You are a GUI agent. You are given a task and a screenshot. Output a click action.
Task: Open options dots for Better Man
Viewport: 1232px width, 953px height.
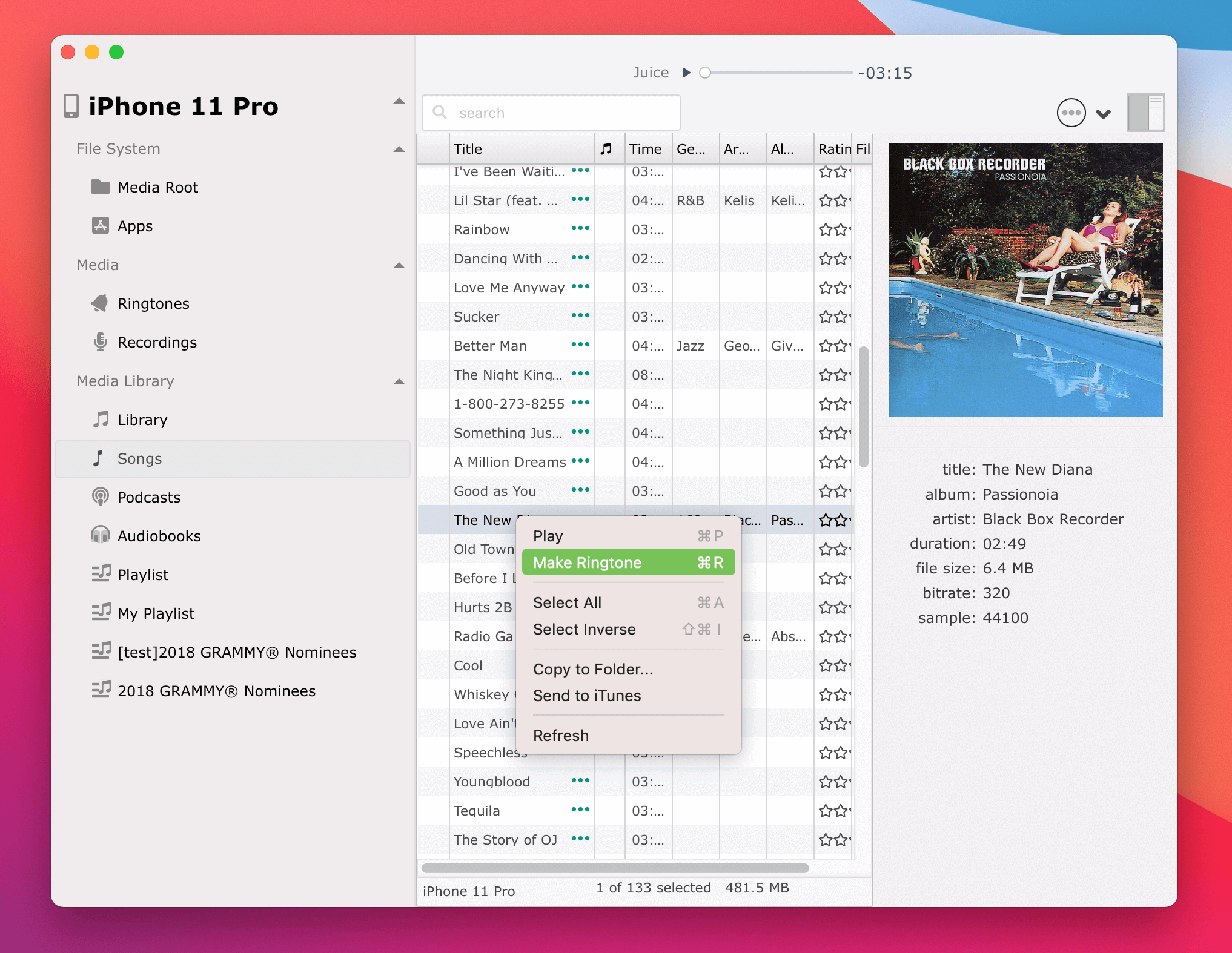click(580, 345)
